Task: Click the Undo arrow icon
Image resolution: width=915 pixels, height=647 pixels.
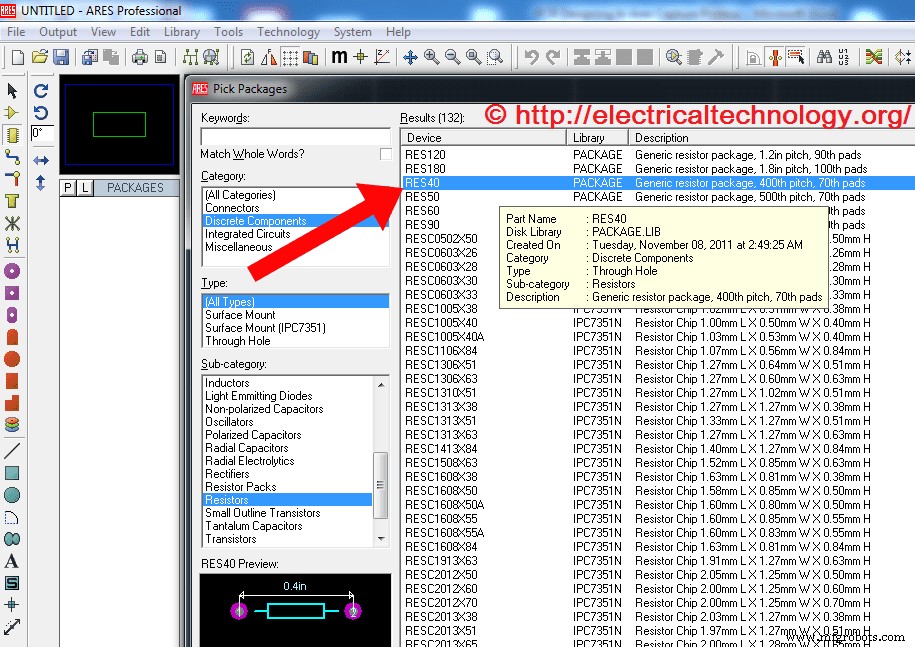Action: click(532, 57)
